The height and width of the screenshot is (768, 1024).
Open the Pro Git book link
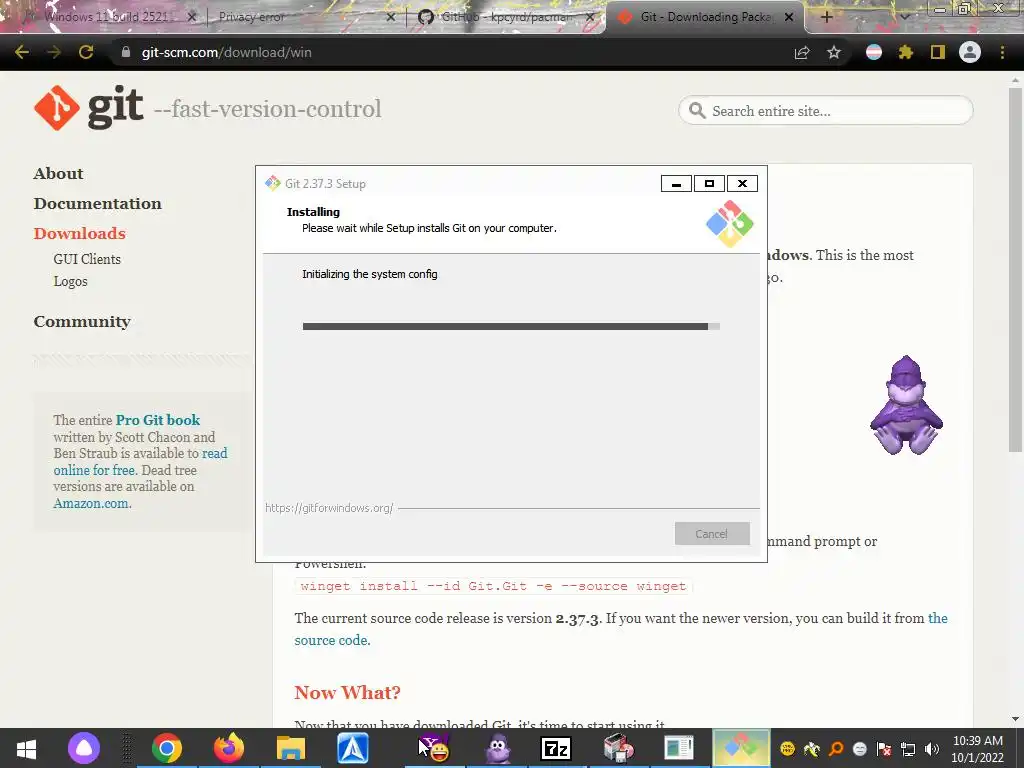coord(158,420)
